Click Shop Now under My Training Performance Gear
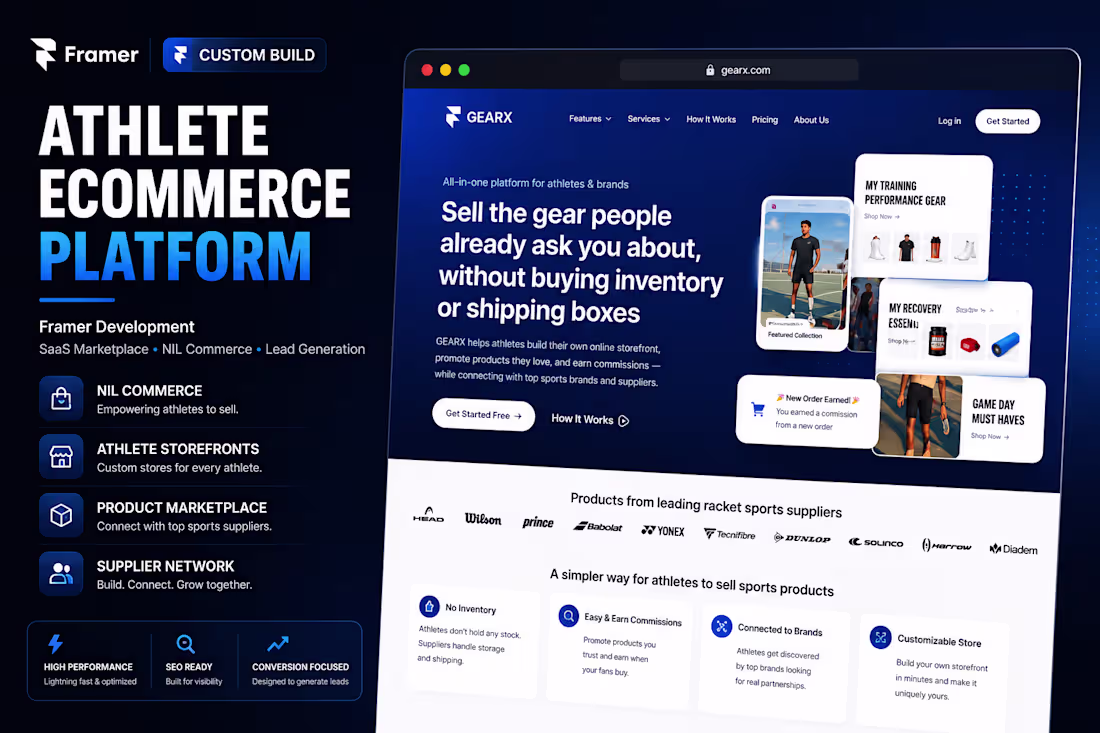 pyautogui.click(x=881, y=216)
